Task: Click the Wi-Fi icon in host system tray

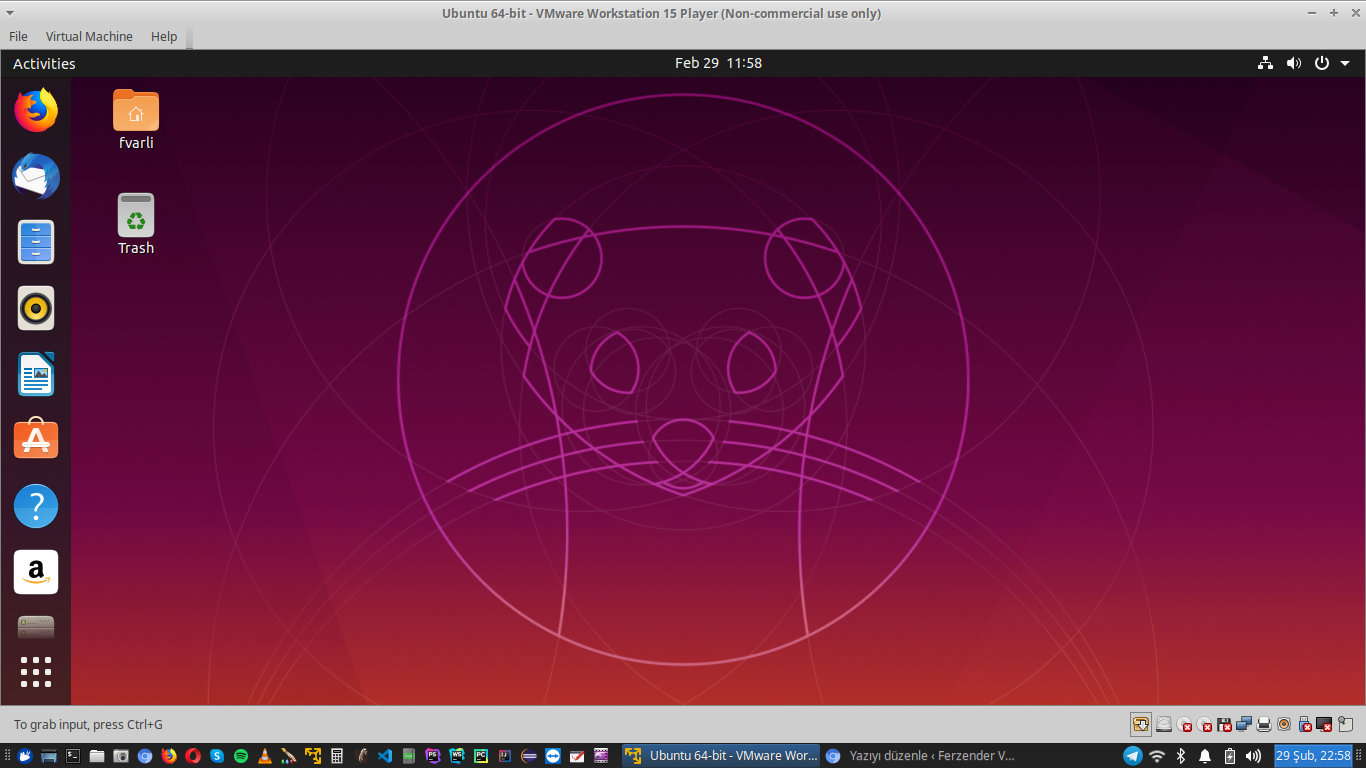Action: pos(1157,756)
